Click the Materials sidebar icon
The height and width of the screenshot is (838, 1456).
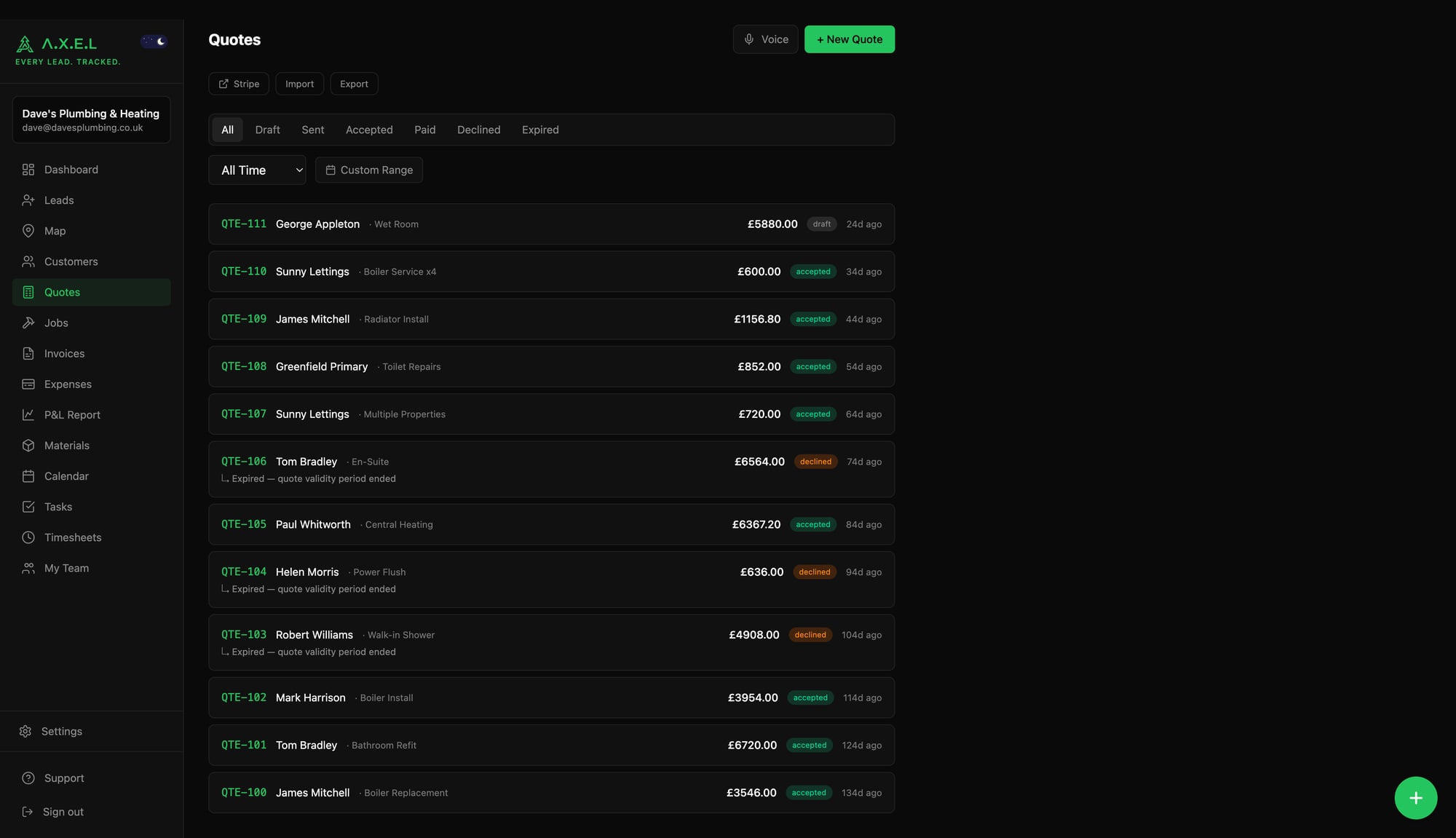coord(28,445)
